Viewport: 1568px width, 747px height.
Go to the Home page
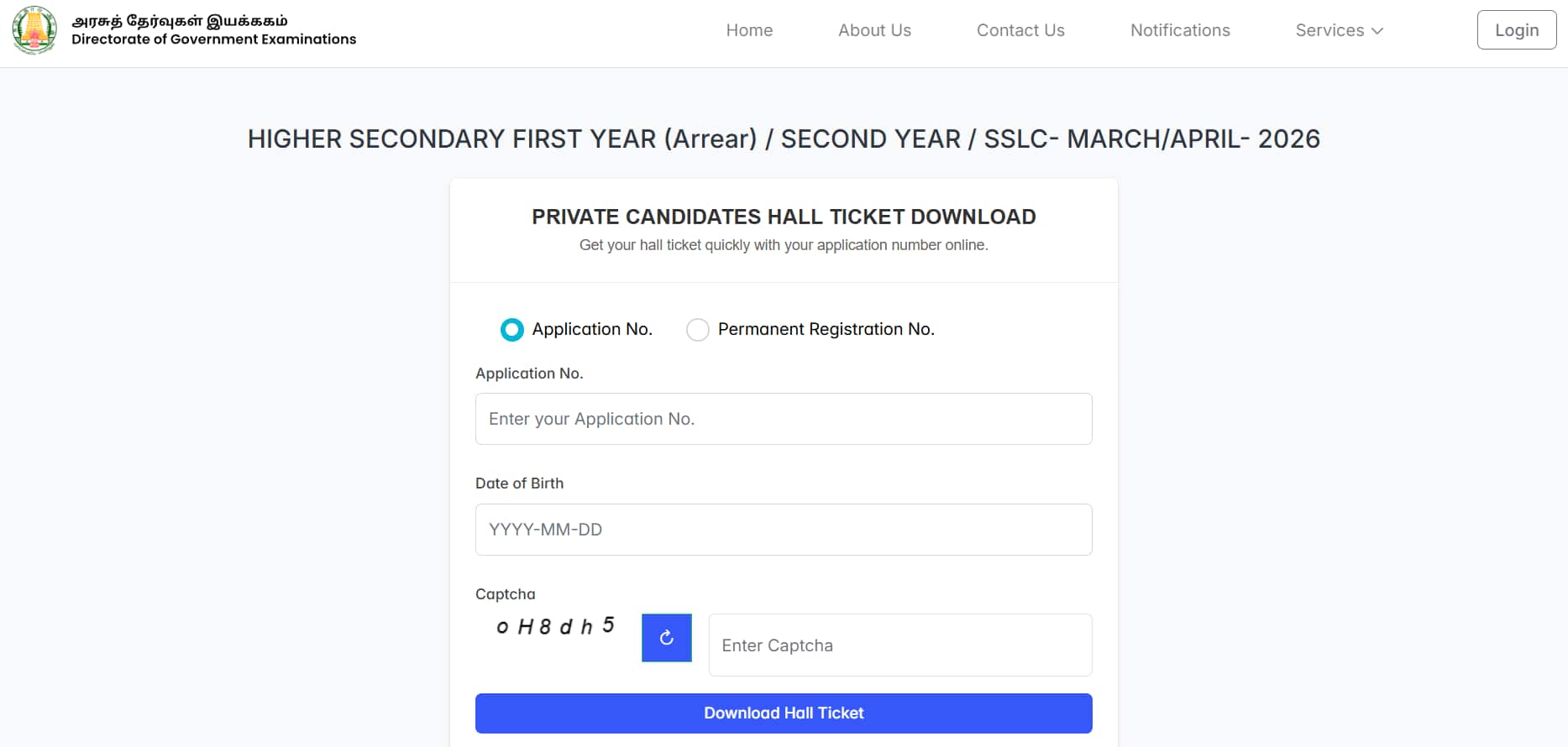pos(749,30)
